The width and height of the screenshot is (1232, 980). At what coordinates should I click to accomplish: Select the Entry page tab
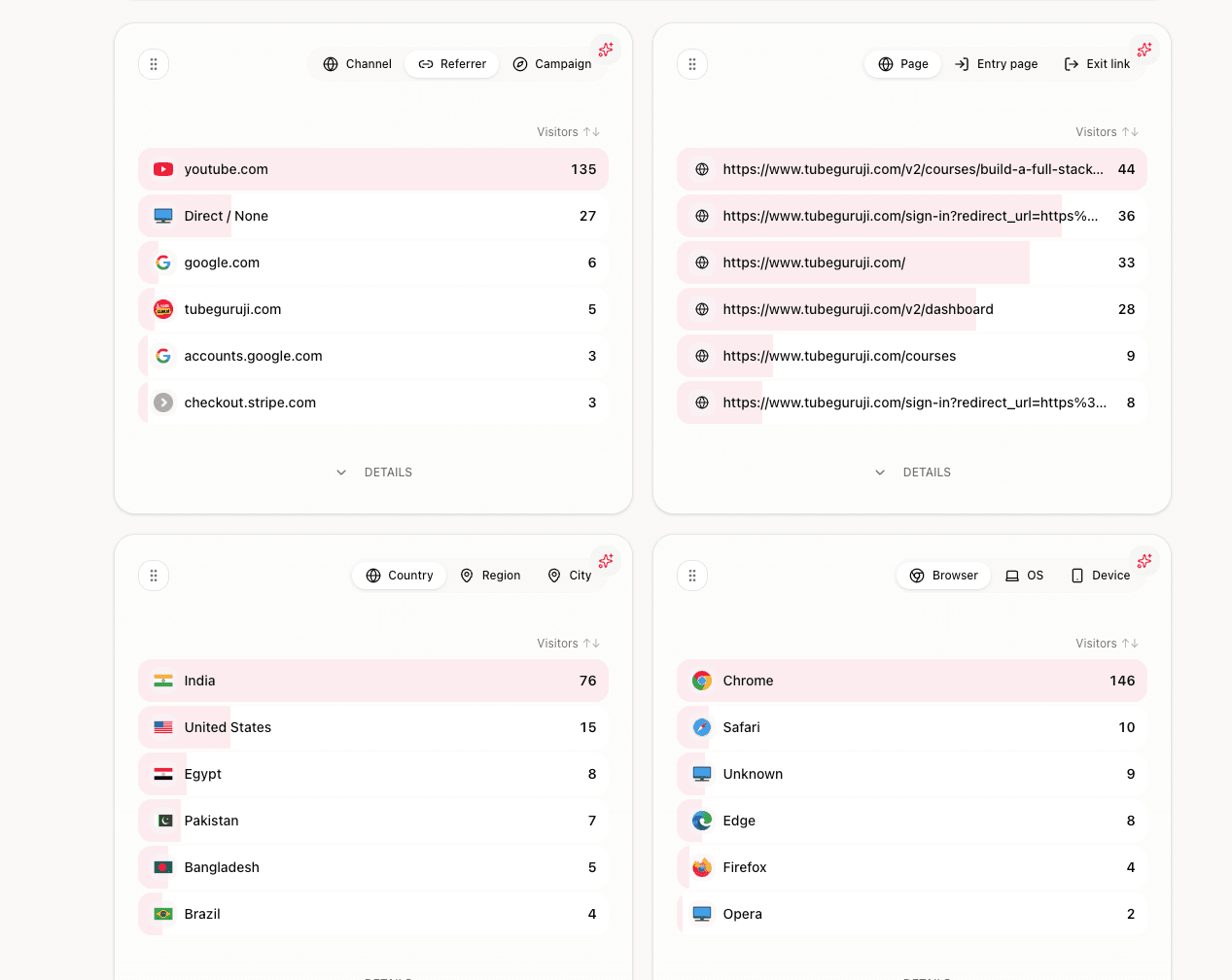point(996,64)
